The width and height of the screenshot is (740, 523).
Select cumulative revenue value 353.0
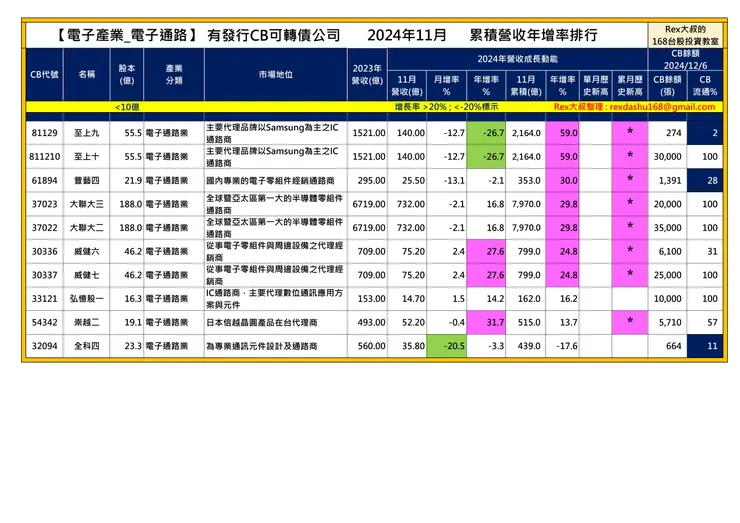click(x=529, y=180)
